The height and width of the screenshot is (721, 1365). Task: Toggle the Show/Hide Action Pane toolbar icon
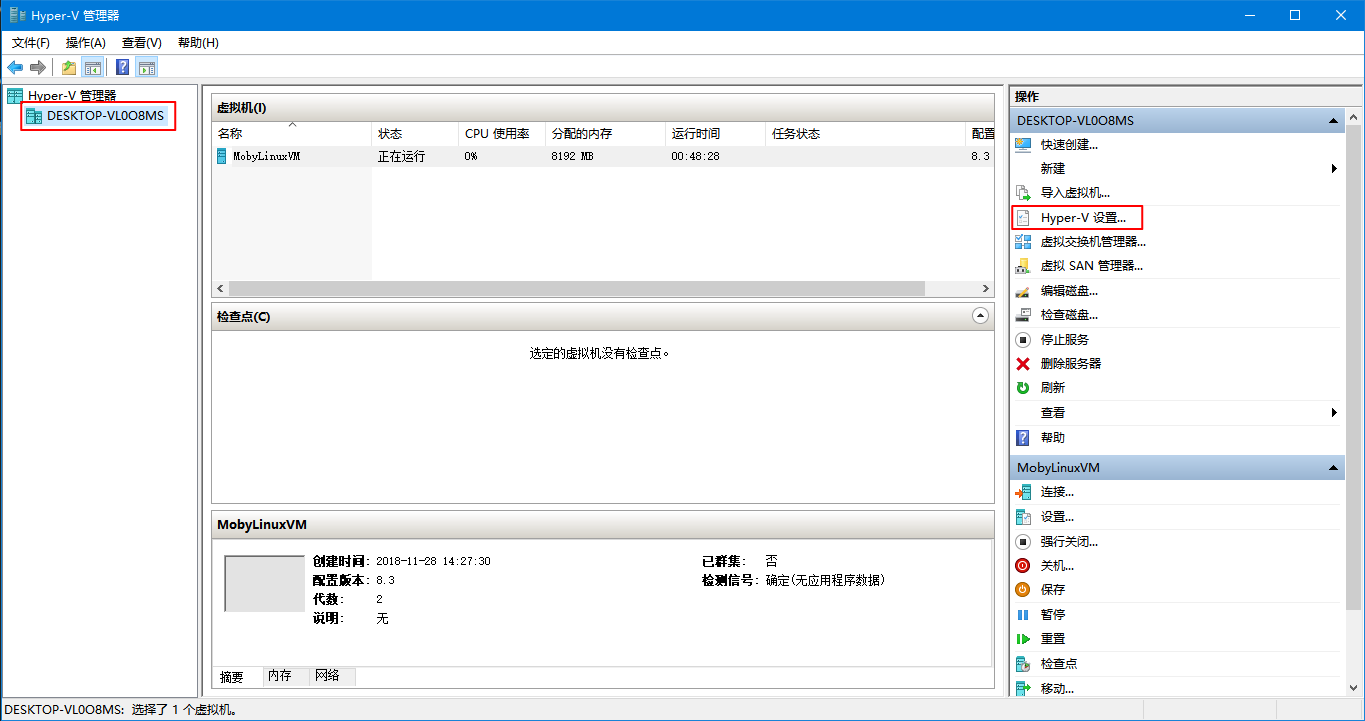pyautogui.click(x=147, y=67)
